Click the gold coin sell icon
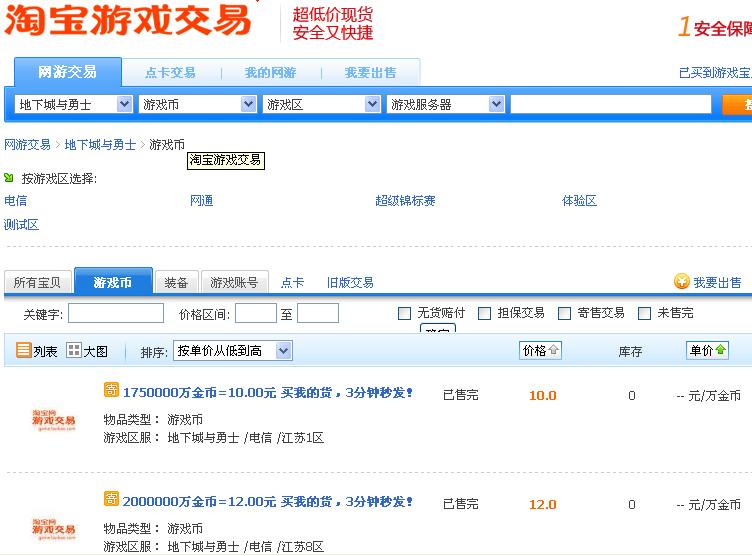 pyautogui.click(x=681, y=282)
